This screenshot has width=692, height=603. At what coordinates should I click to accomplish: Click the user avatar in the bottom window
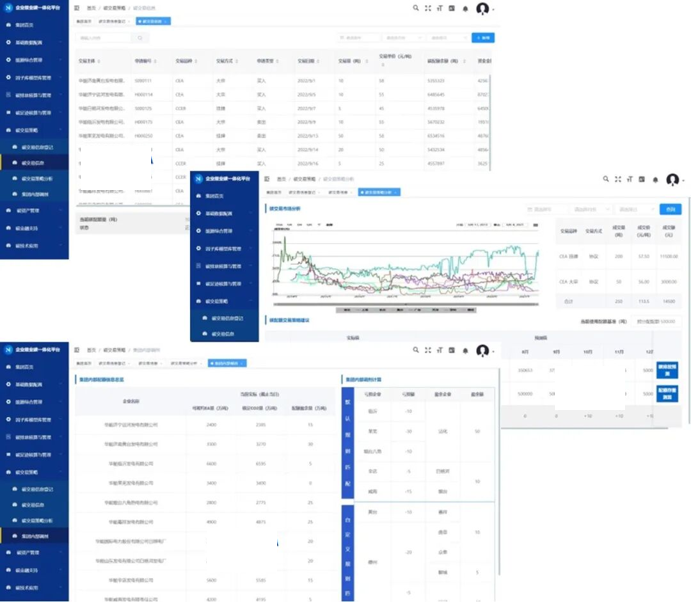pyautogui.click(x=483, y=350)
